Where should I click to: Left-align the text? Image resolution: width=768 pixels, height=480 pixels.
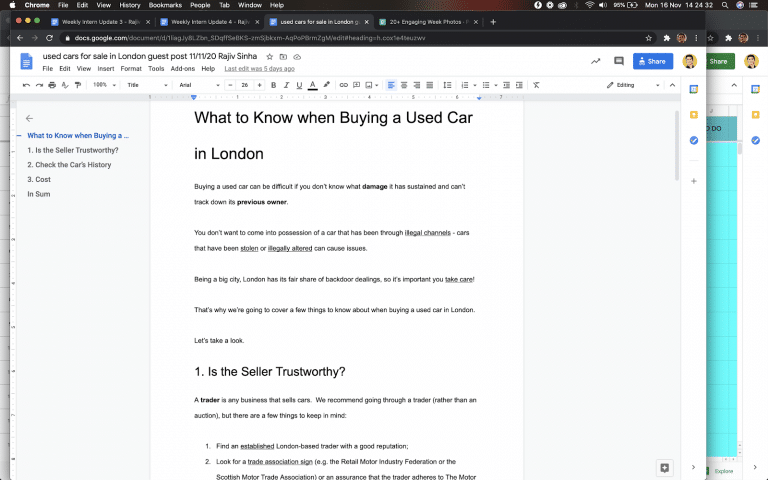click(391, 85)
